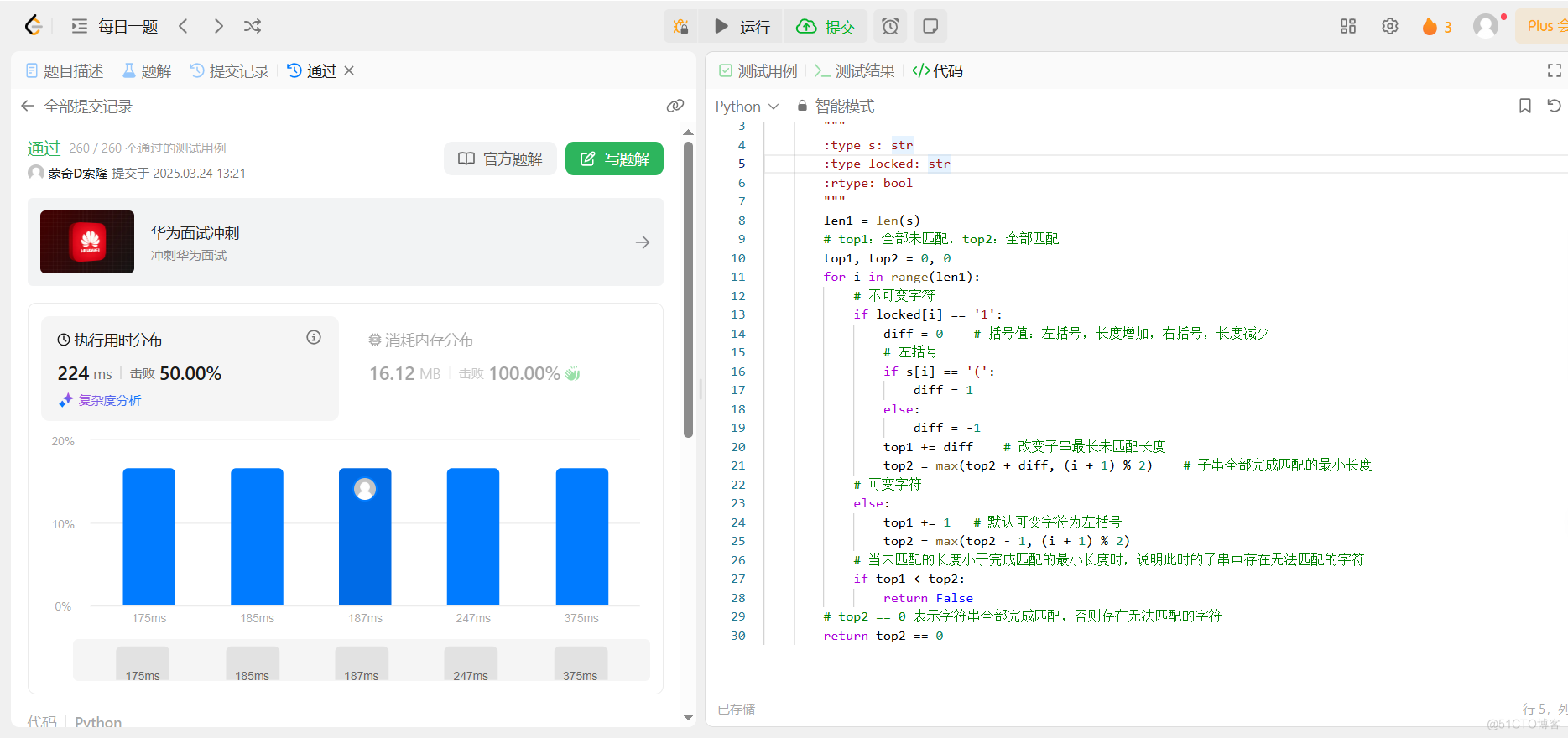Close the 通过 tab
Image resolution: width=1568 pixels, height=738 pixels.
tap(349, 70)
